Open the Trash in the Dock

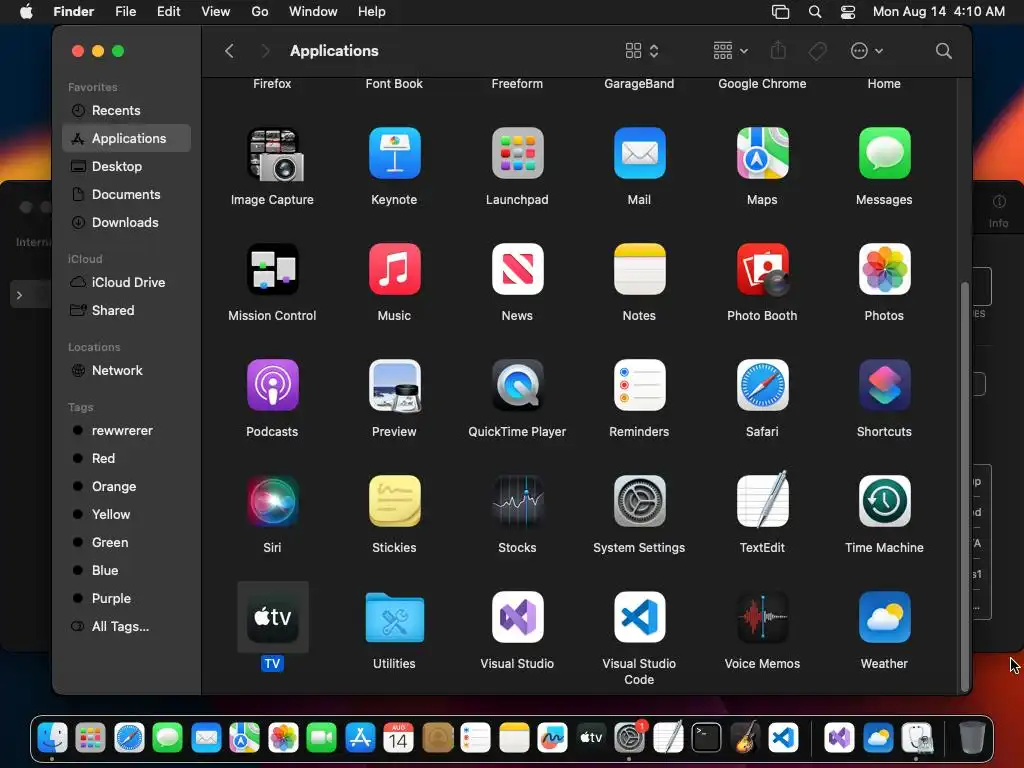(x=972, y=738)
